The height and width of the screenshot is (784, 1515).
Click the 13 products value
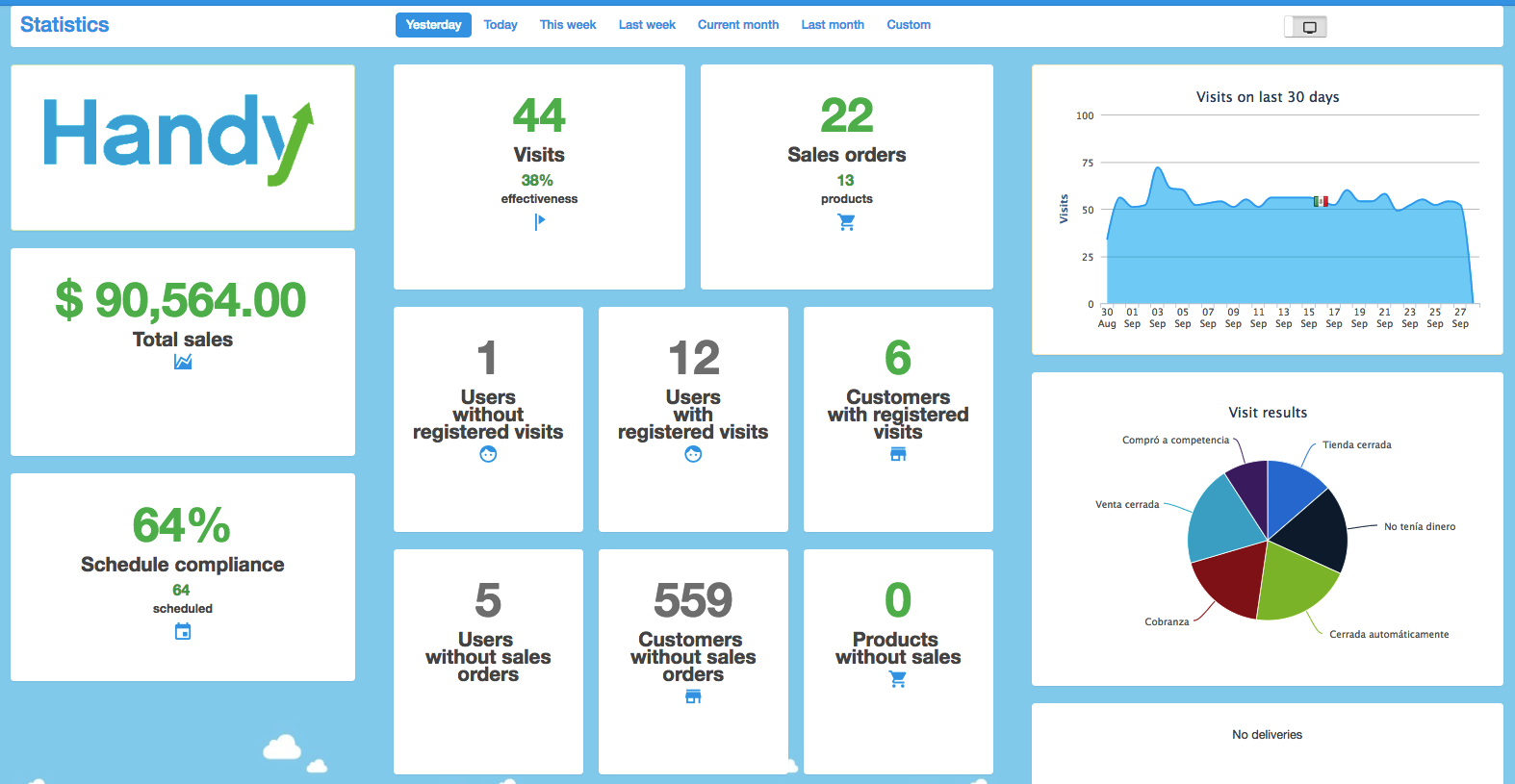coord(845,180)
